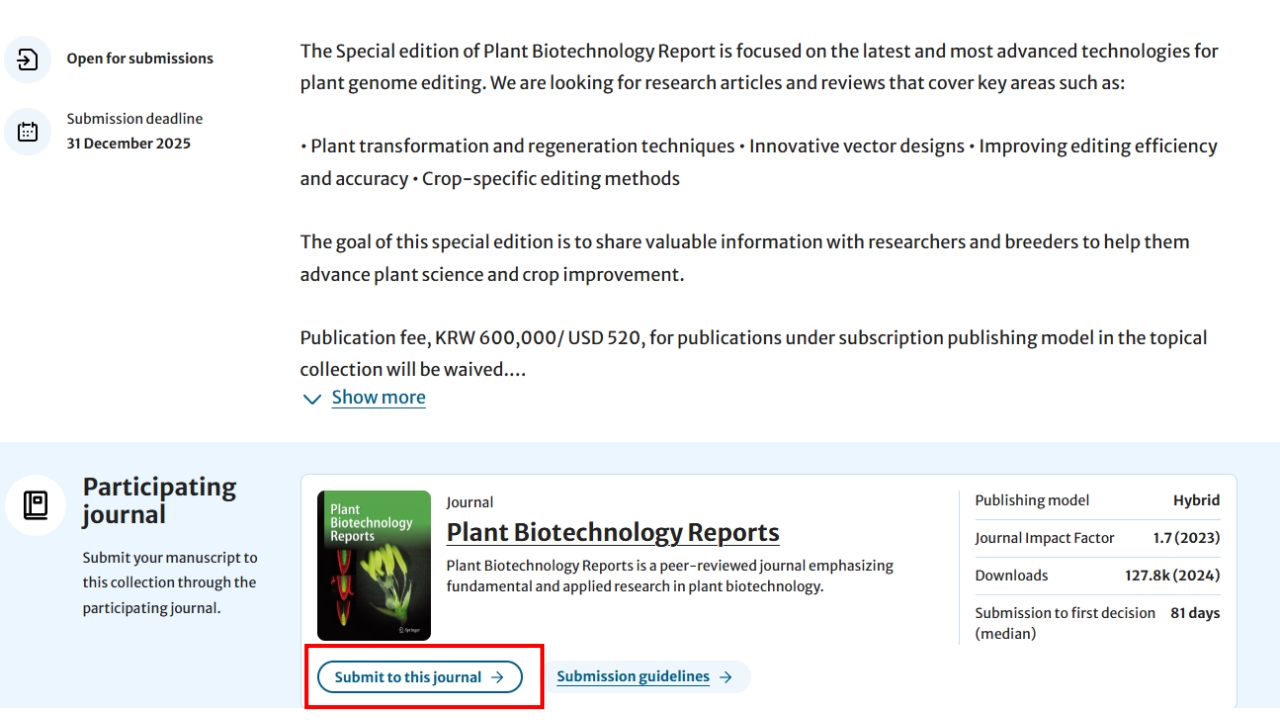
Task: Open the Submission guidelines link
Action: pos(633,677)
